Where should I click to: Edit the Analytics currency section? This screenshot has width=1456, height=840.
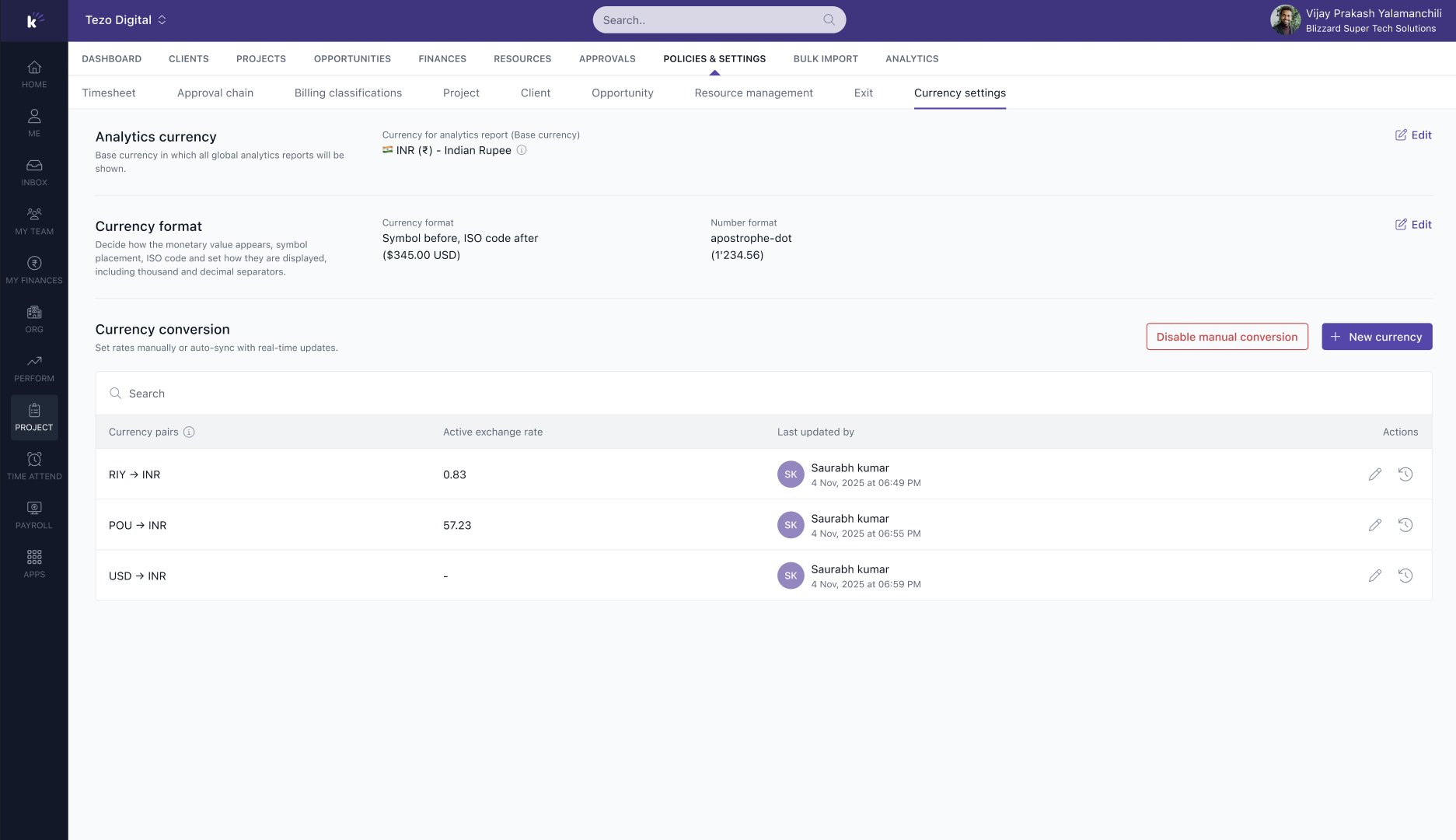(1412, 135)
